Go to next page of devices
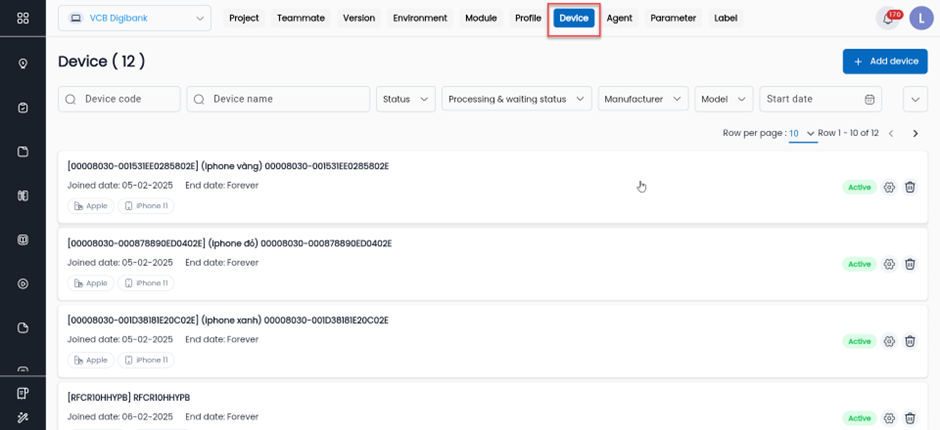The width and height of the screenshot is (940, 430). coord(915,133)
